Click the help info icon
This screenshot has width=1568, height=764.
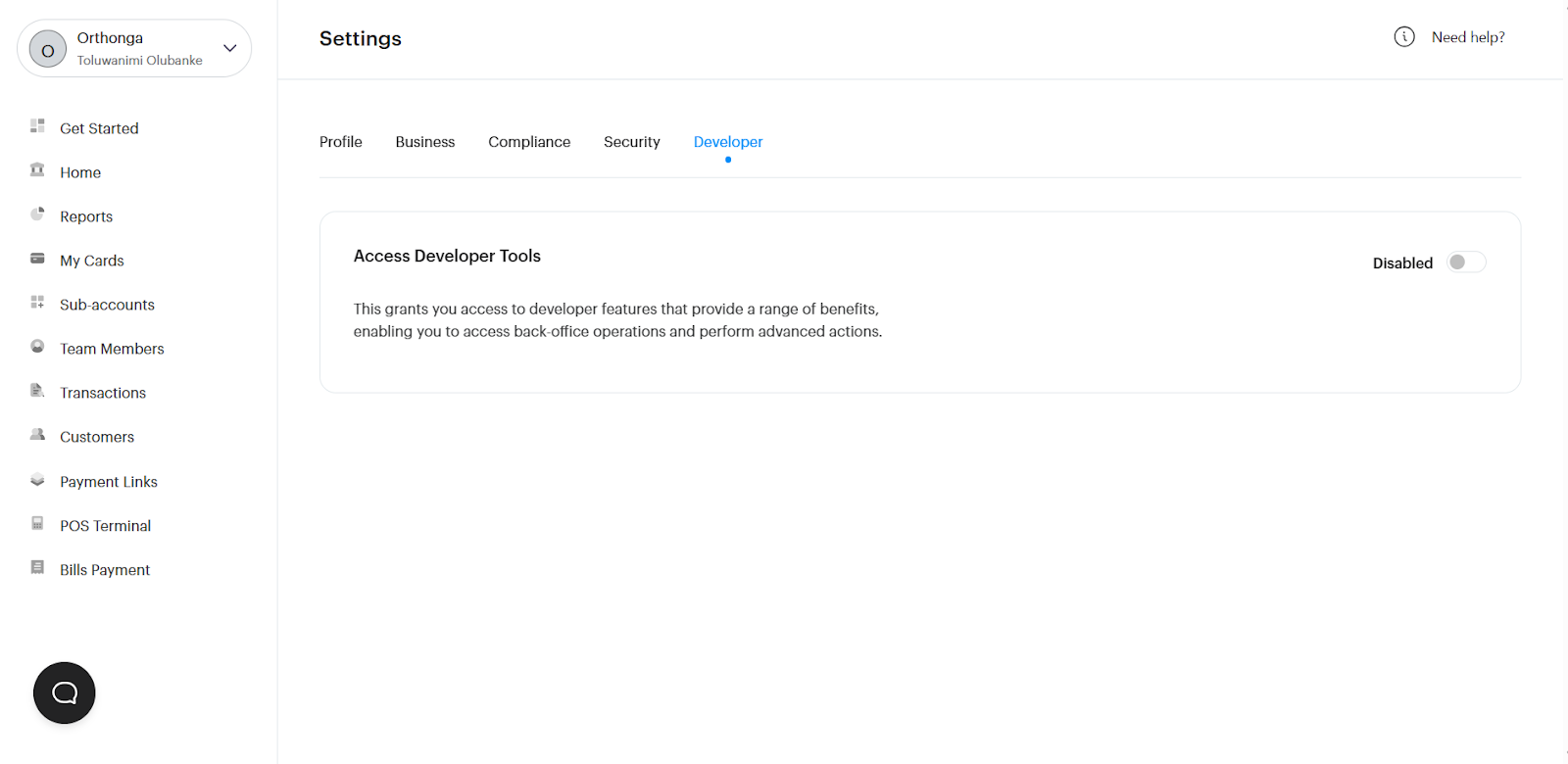tap(1404, 37)
